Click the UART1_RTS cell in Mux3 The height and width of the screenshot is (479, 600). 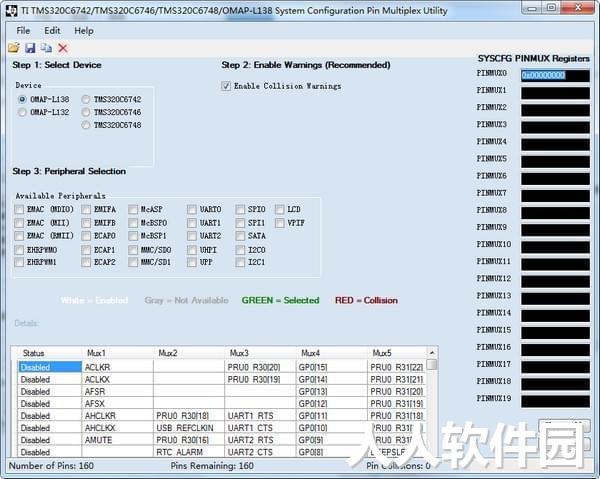(x=260, y=416)
